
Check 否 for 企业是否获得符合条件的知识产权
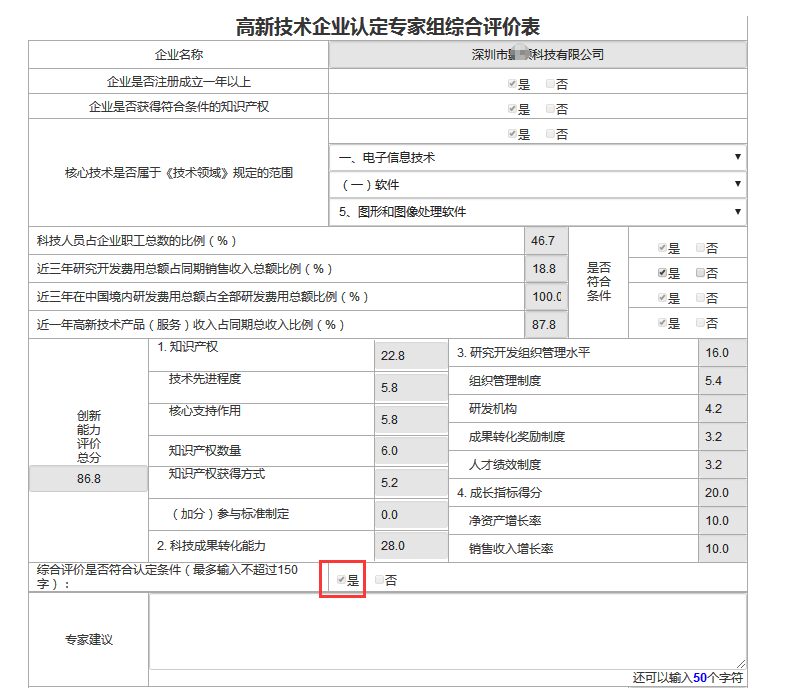click(x=550, y=109)
